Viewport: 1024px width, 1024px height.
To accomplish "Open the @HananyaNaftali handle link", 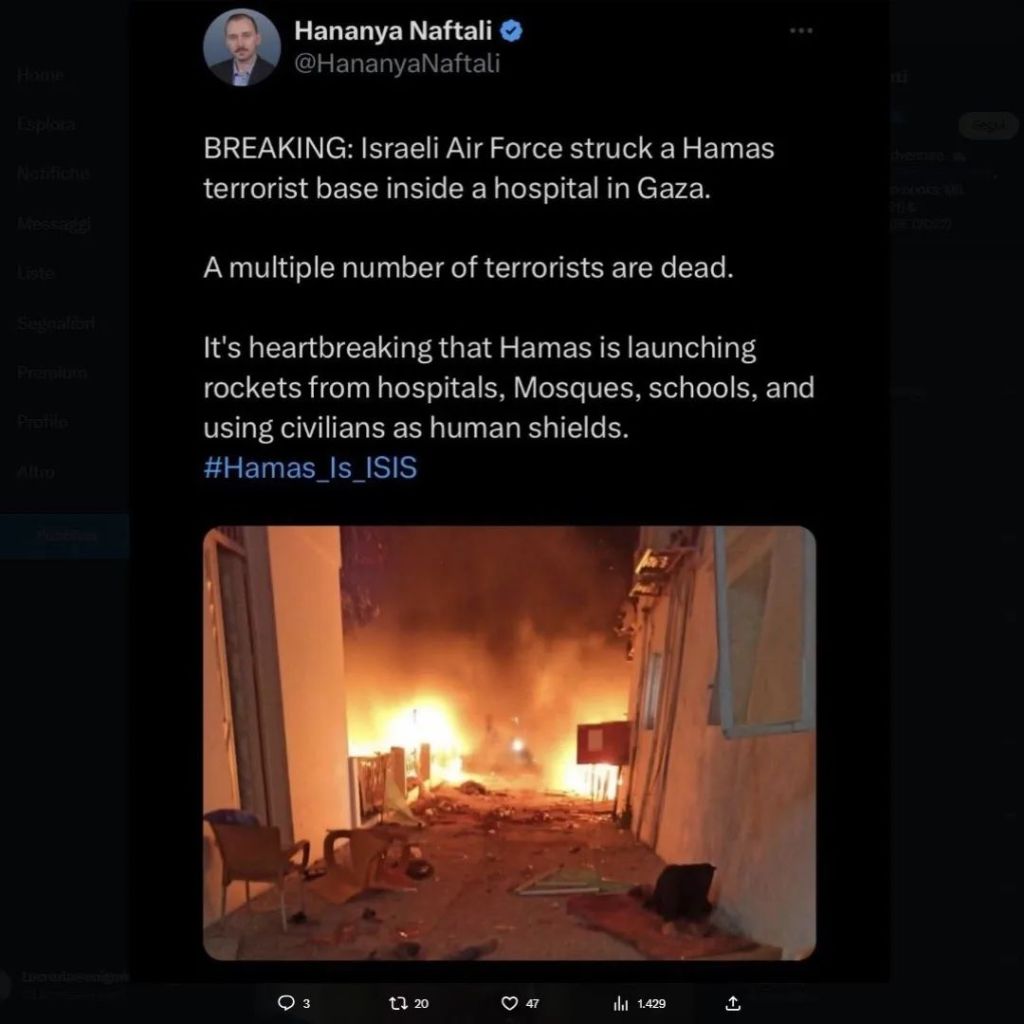I will tap(397, 63).
